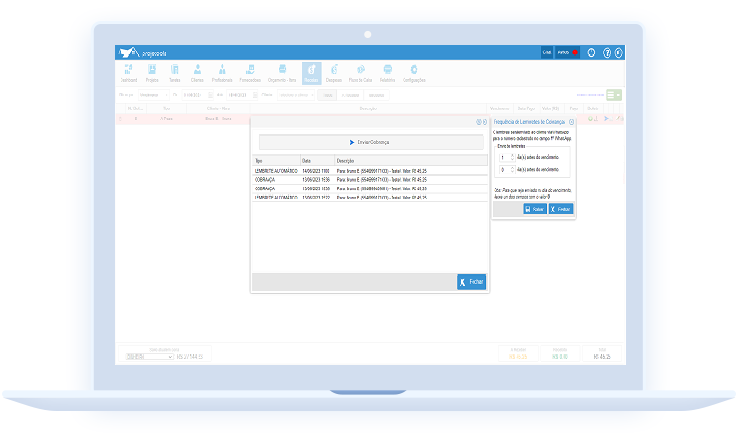Adjust first reminder days stepper
737x441 pixels.
(x=512, y=157)
